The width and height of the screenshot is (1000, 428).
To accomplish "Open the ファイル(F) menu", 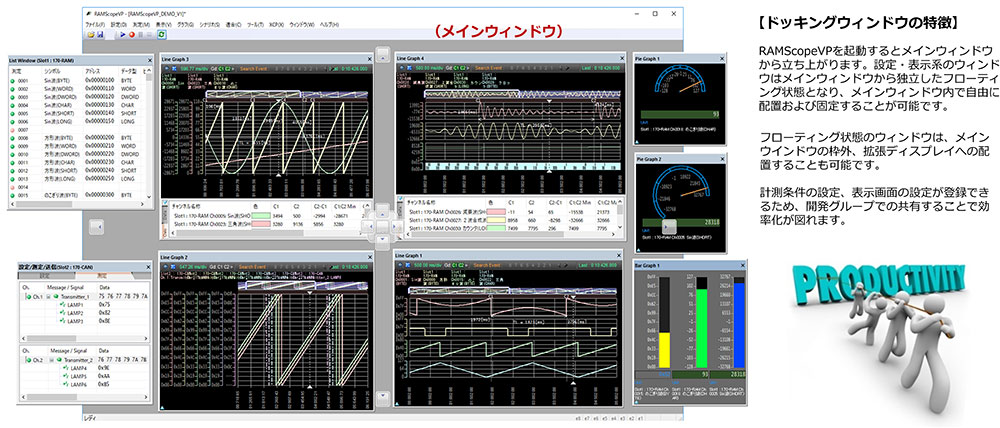I will [x=96, y=24].
